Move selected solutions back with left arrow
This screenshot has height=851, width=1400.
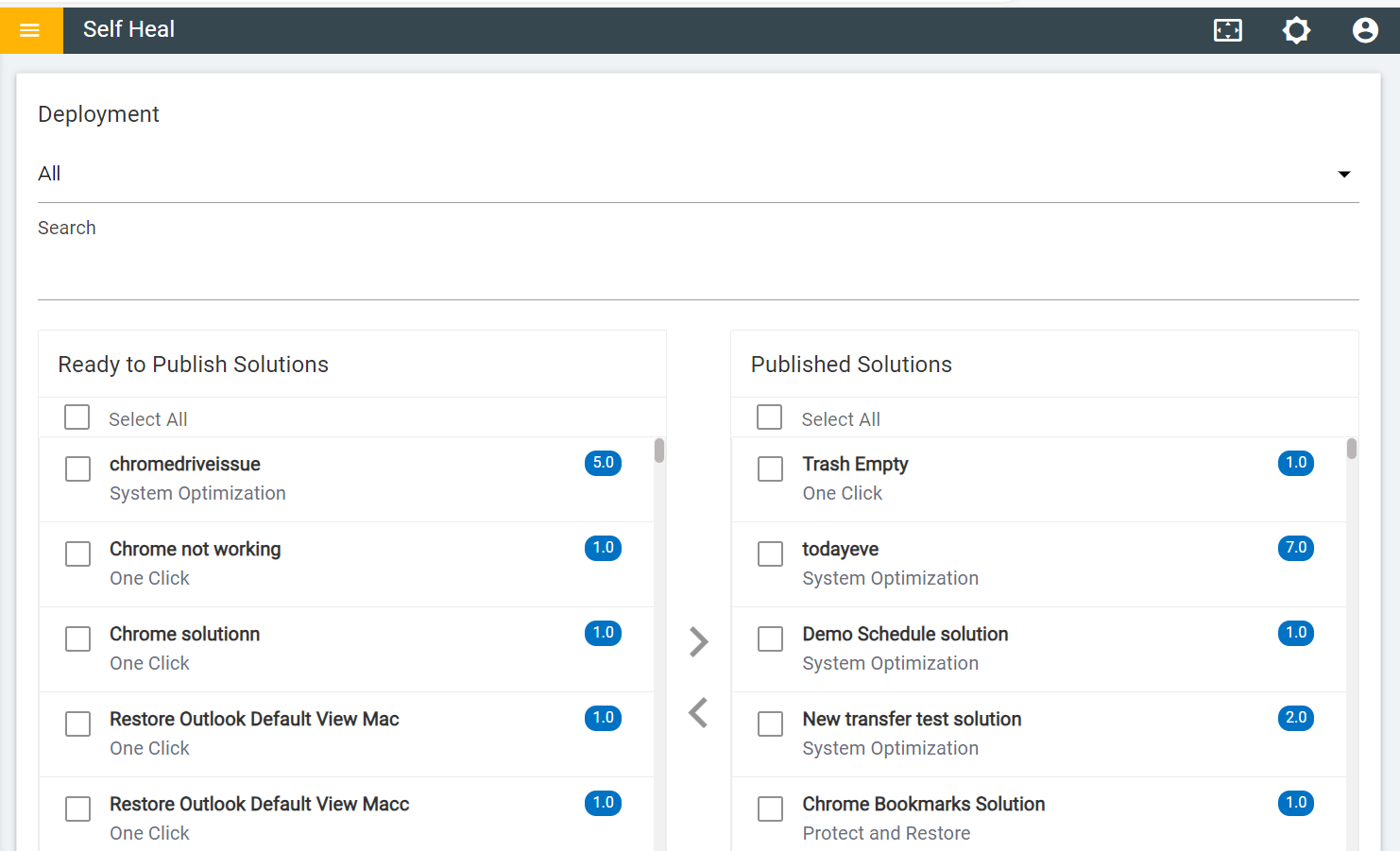(x=698, y=713)
